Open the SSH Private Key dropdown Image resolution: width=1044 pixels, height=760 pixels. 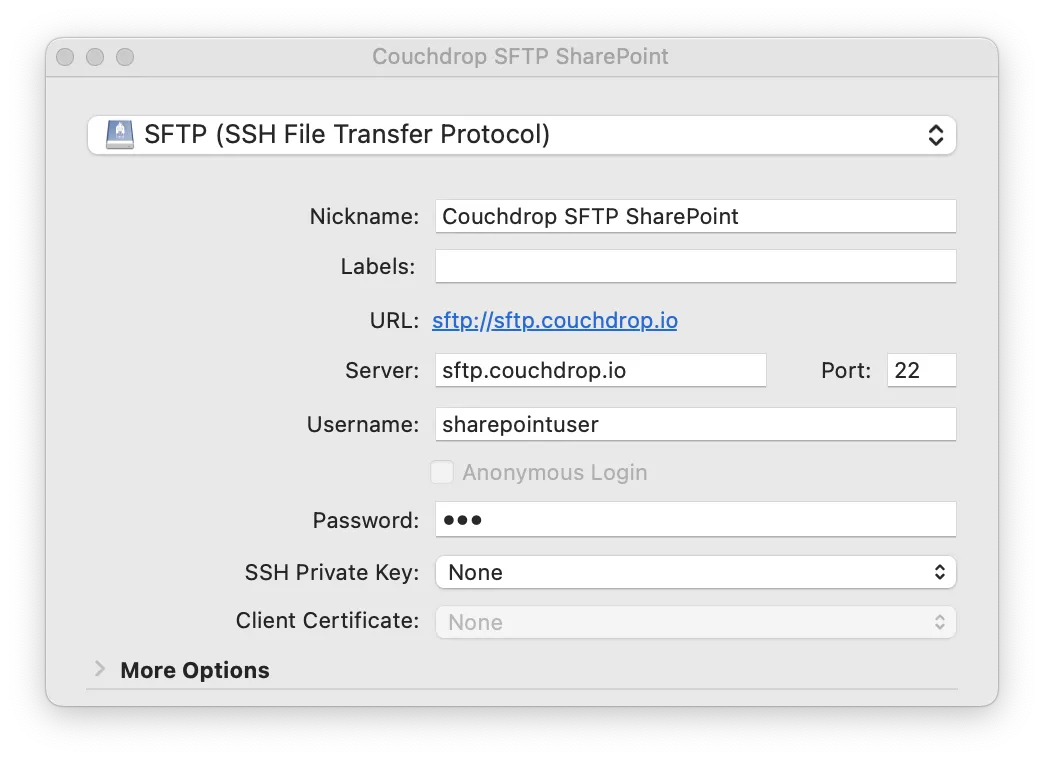(x=695, y=572)
